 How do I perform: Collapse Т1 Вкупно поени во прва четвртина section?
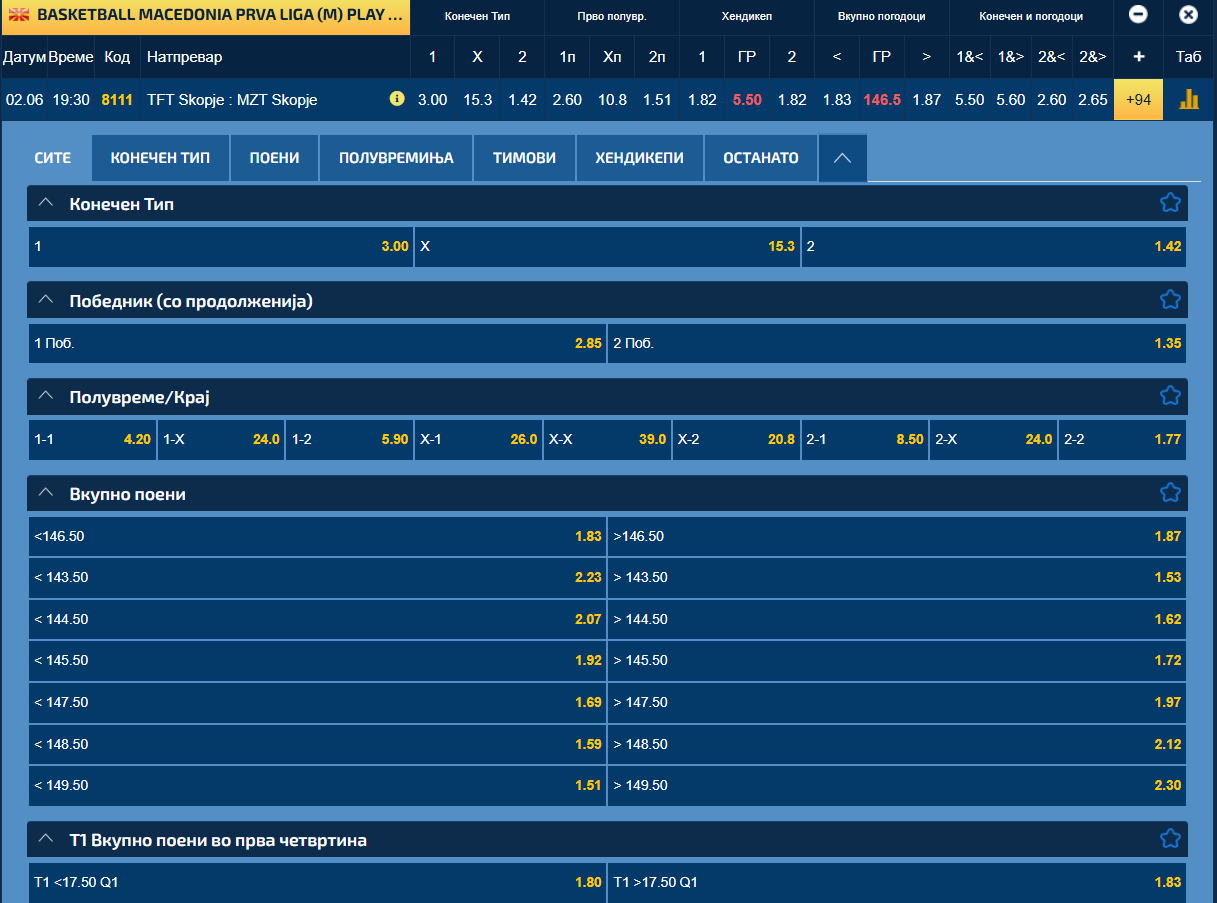45,839
